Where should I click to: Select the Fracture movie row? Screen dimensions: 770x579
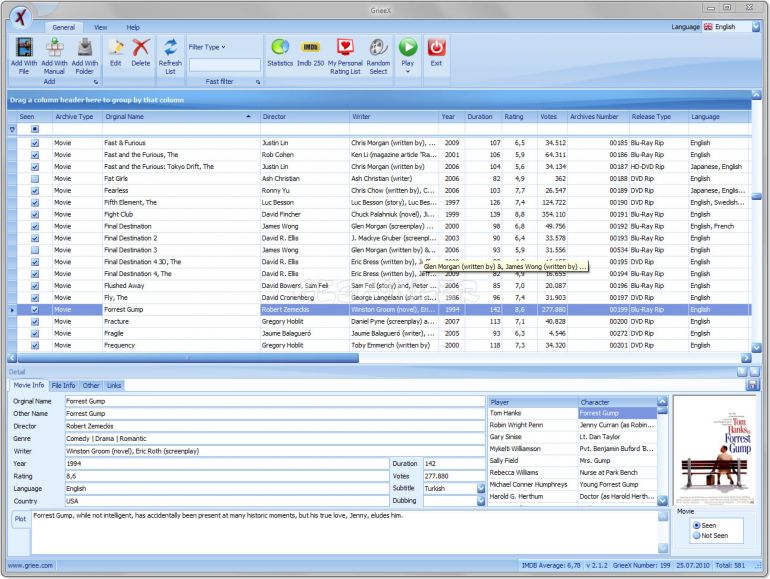point(383,322)
